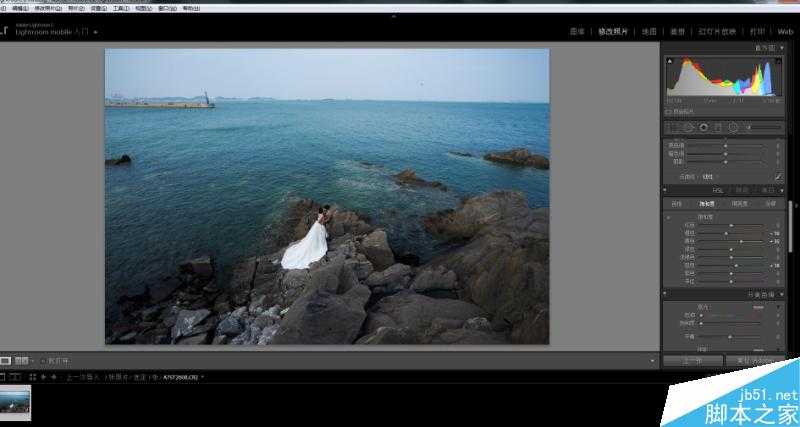The image size is (800, 427).
Task: Select the photo thumbnail in filmstrip
Action: (x=16, y=402)
